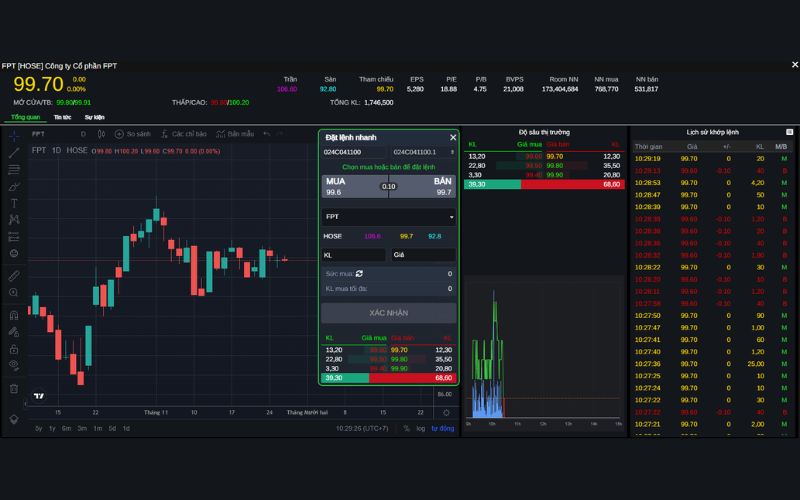Click the refresh icon next to Sức mua

point(359,273)
